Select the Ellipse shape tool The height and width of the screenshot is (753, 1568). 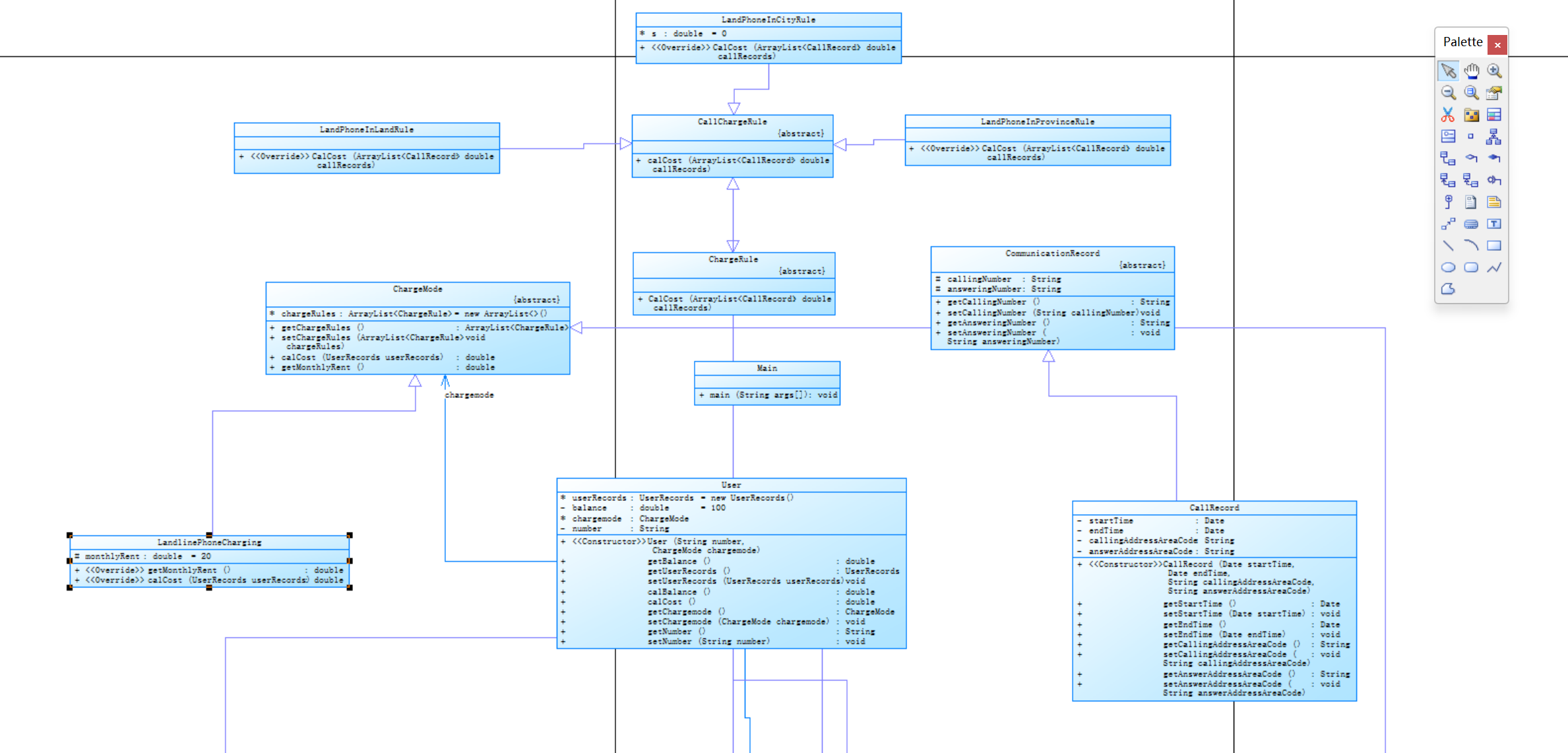point(1448,267)
